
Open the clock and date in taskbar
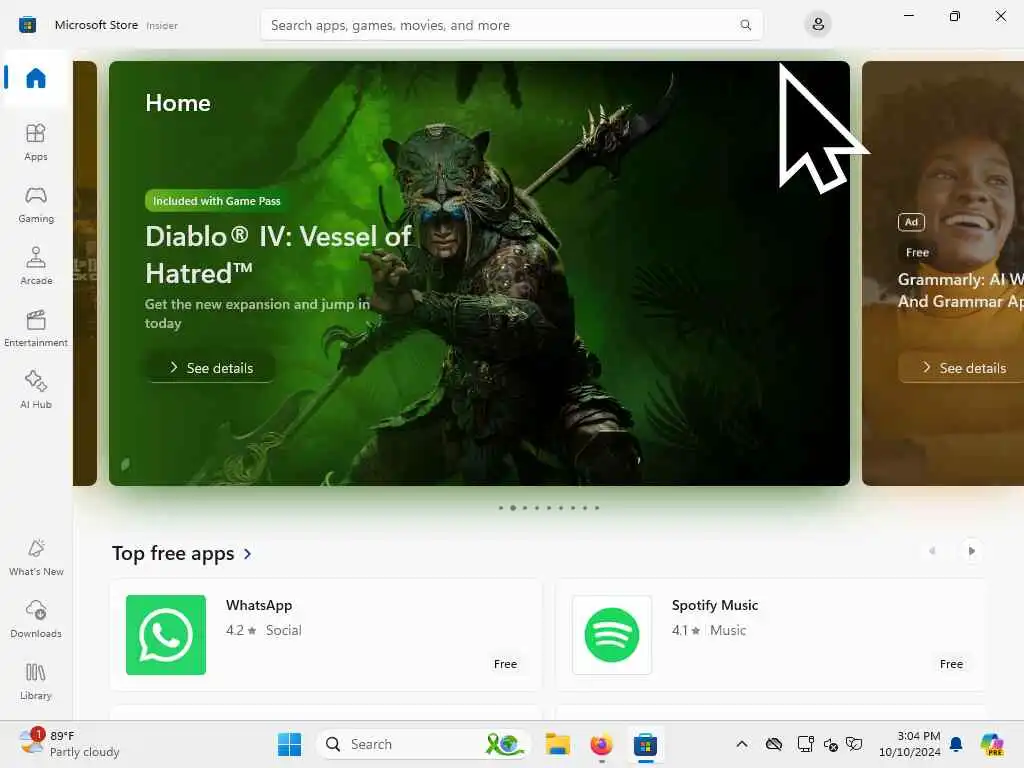coord(910,744)
